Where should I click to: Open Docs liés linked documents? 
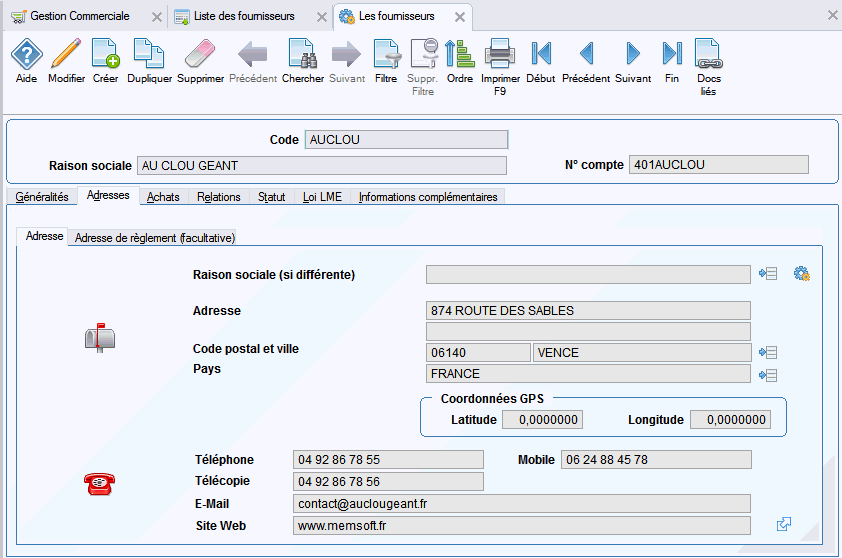click(x=708, y=55)
